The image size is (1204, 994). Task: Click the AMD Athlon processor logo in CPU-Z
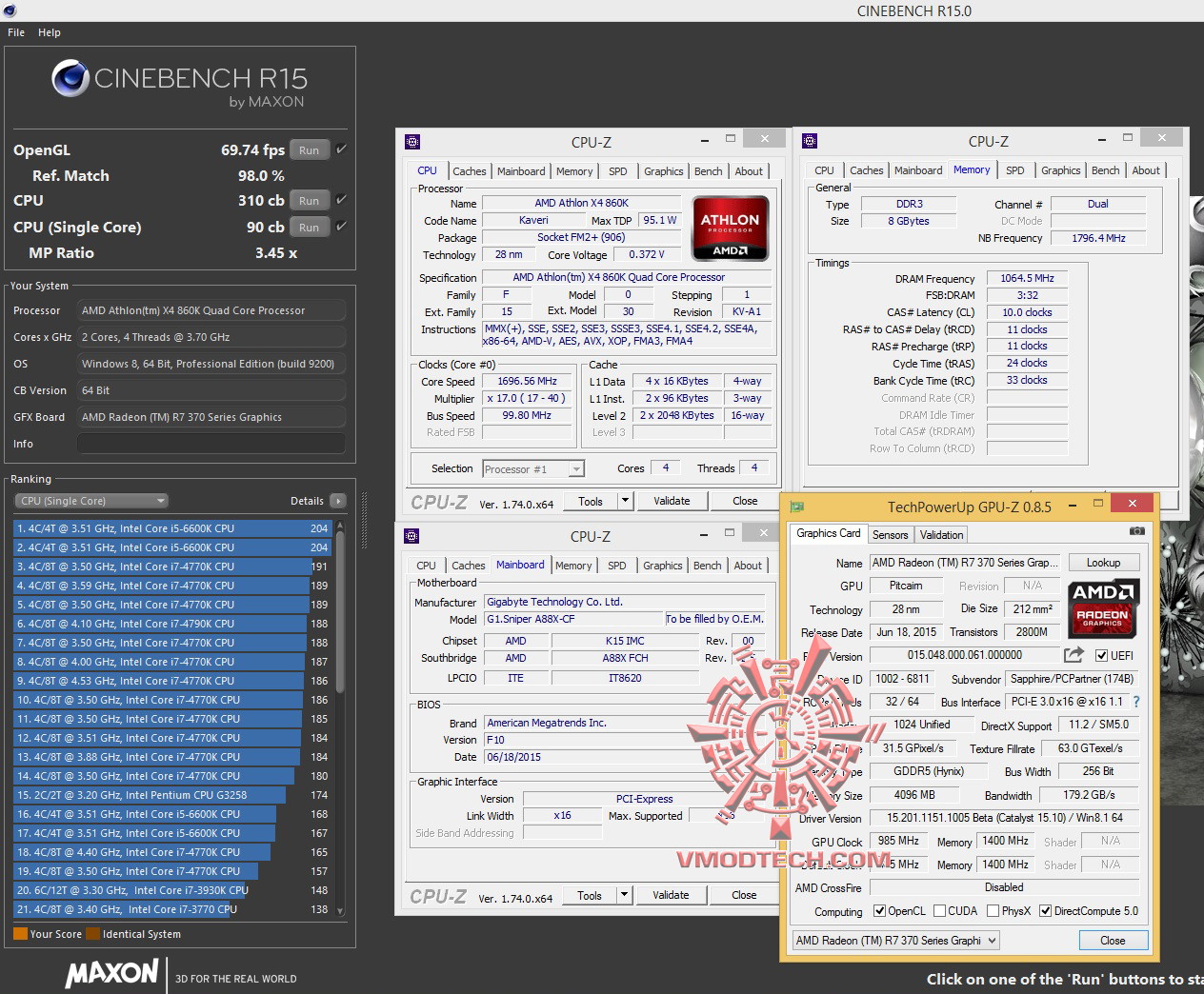click(x=730, y=228)
